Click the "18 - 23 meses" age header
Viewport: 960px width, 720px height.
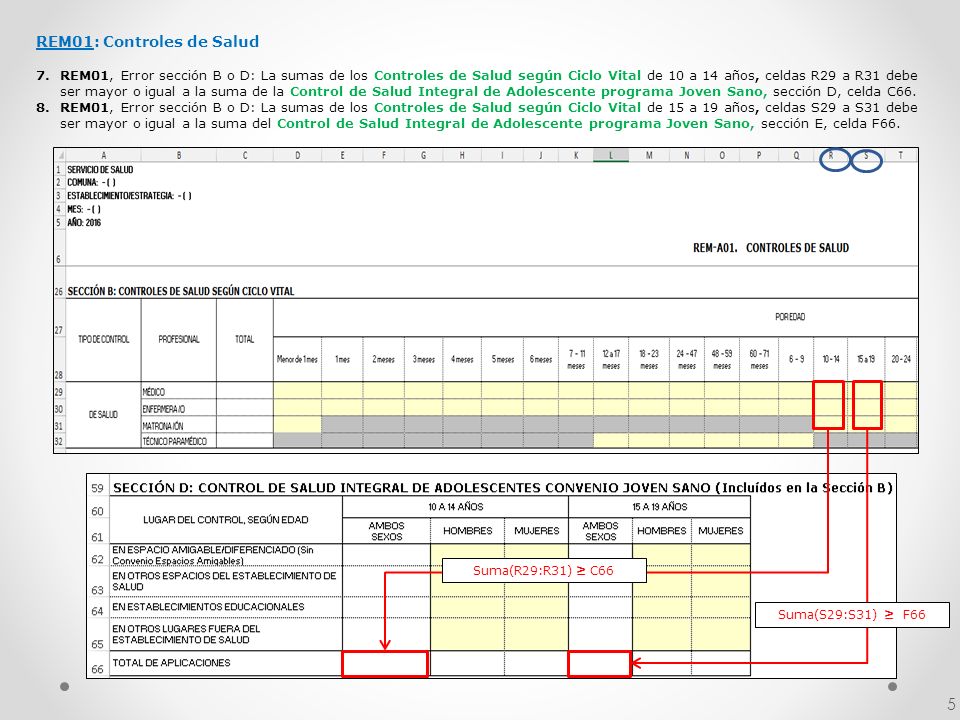click(x=649, y=359)
